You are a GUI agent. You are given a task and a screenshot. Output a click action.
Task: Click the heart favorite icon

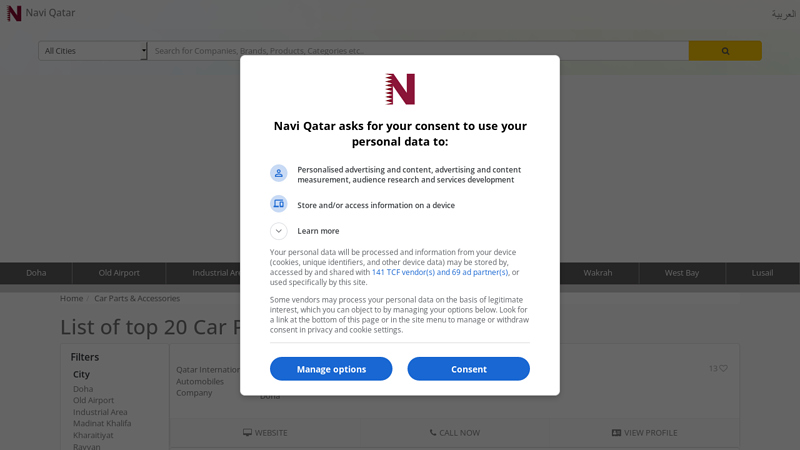coord(723,368)
